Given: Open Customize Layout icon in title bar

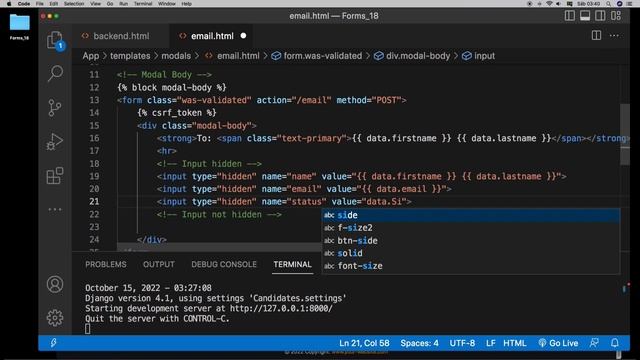Looking at the screenshot, I should coord(616,16).
